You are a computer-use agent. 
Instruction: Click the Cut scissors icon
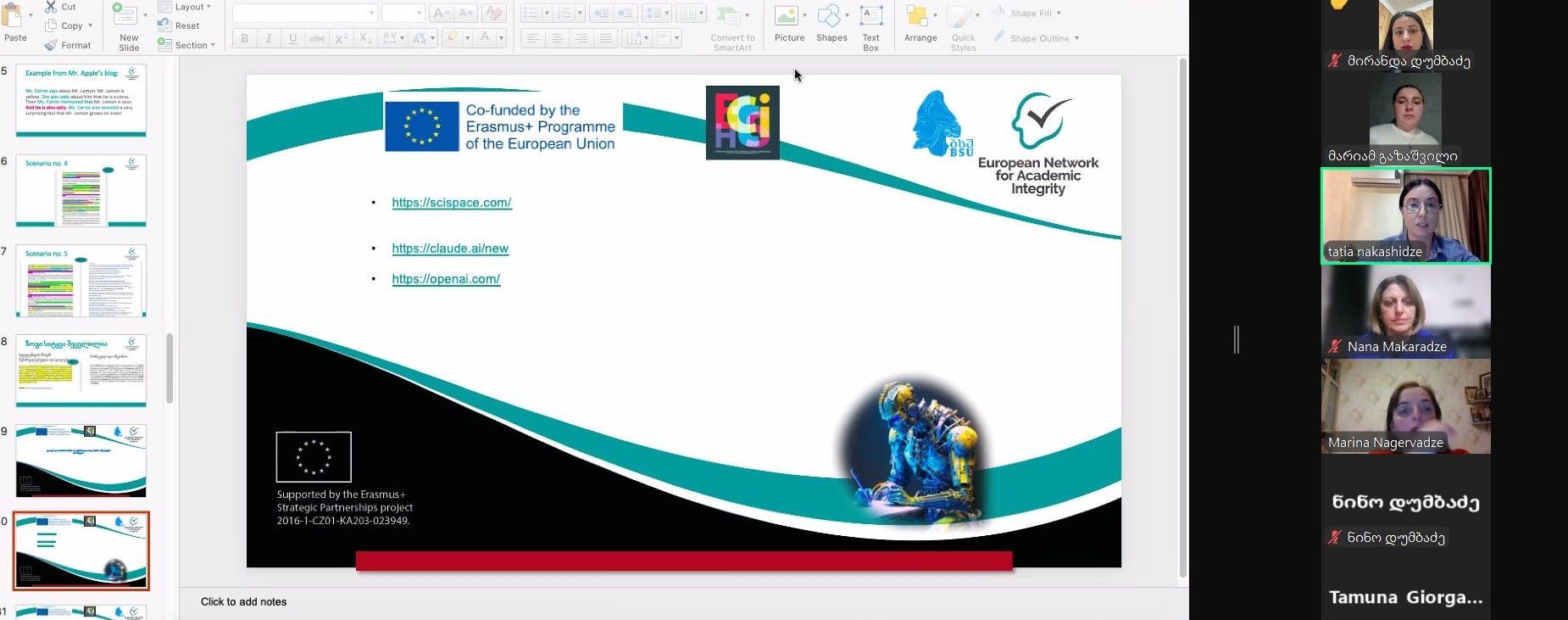pyautogui.click(x=52, y=7)
